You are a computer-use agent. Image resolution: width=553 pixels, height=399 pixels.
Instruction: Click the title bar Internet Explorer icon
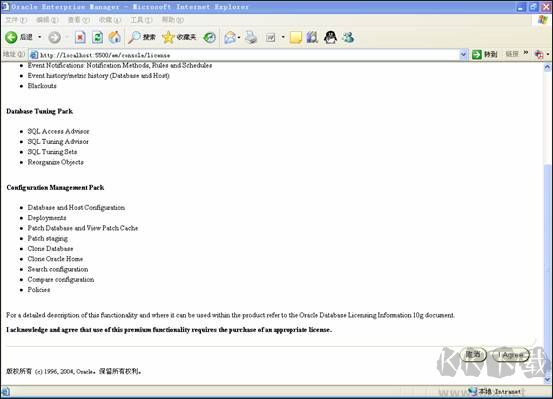point(5,6)
